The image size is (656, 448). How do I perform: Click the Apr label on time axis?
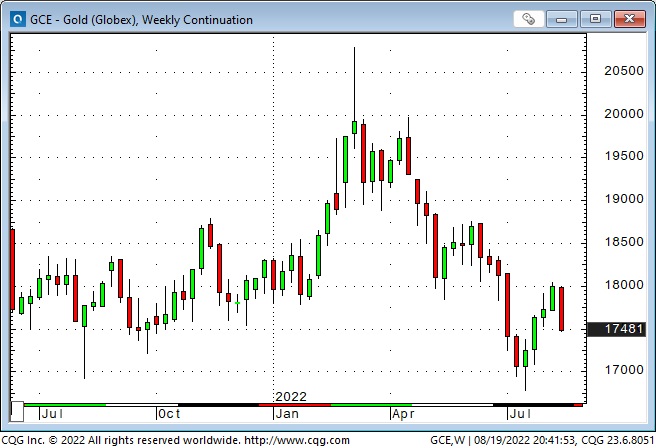coord(404,414)
